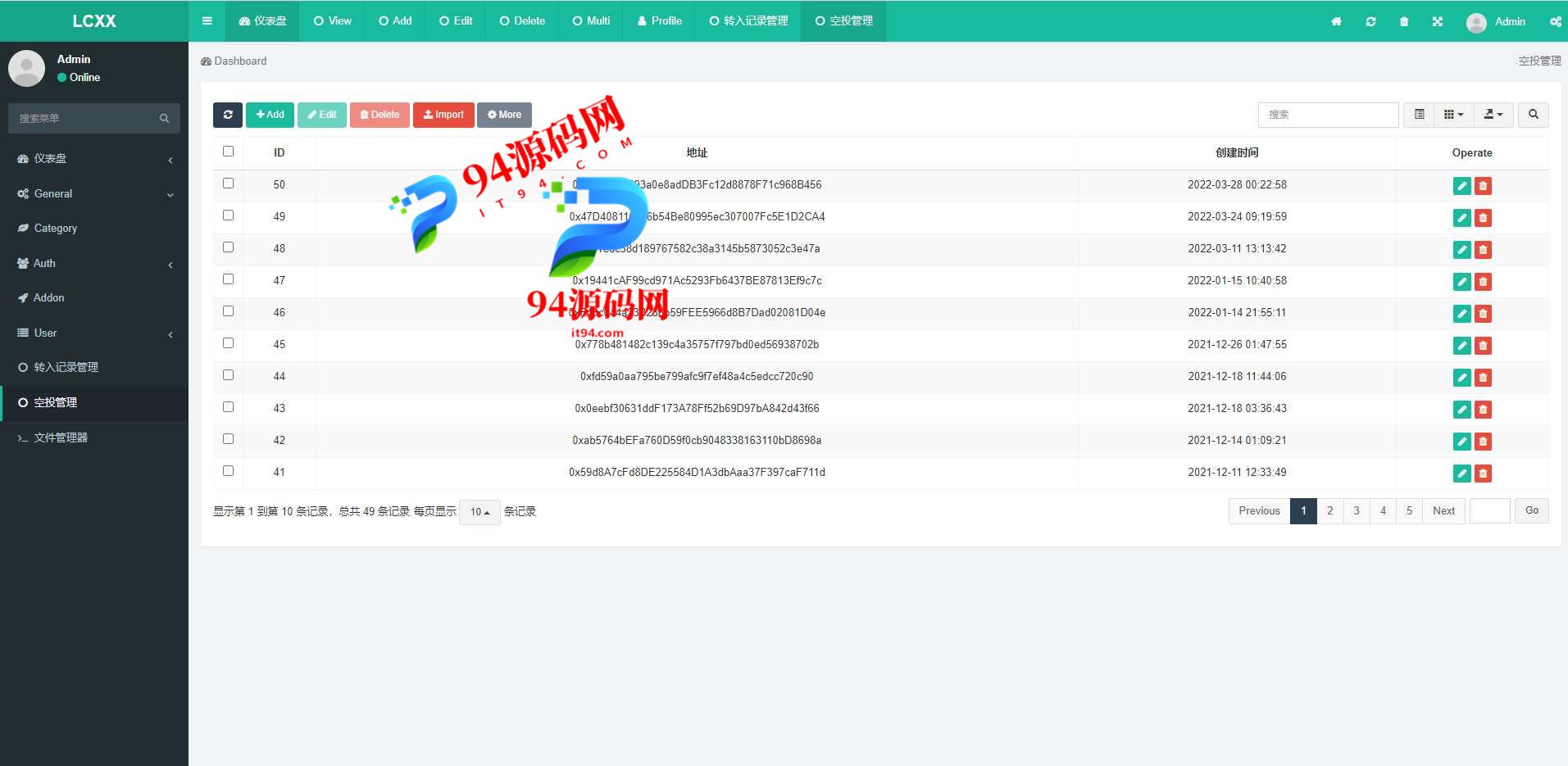This screenshot has width=1568, height=766.
Task: Edit the record with ID 47
Action: tap(1461, 282)
